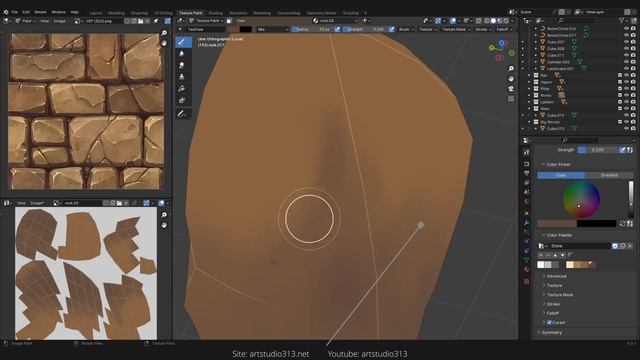
Task: Click zoom icon in UV image editor
Action: point(164,215)
